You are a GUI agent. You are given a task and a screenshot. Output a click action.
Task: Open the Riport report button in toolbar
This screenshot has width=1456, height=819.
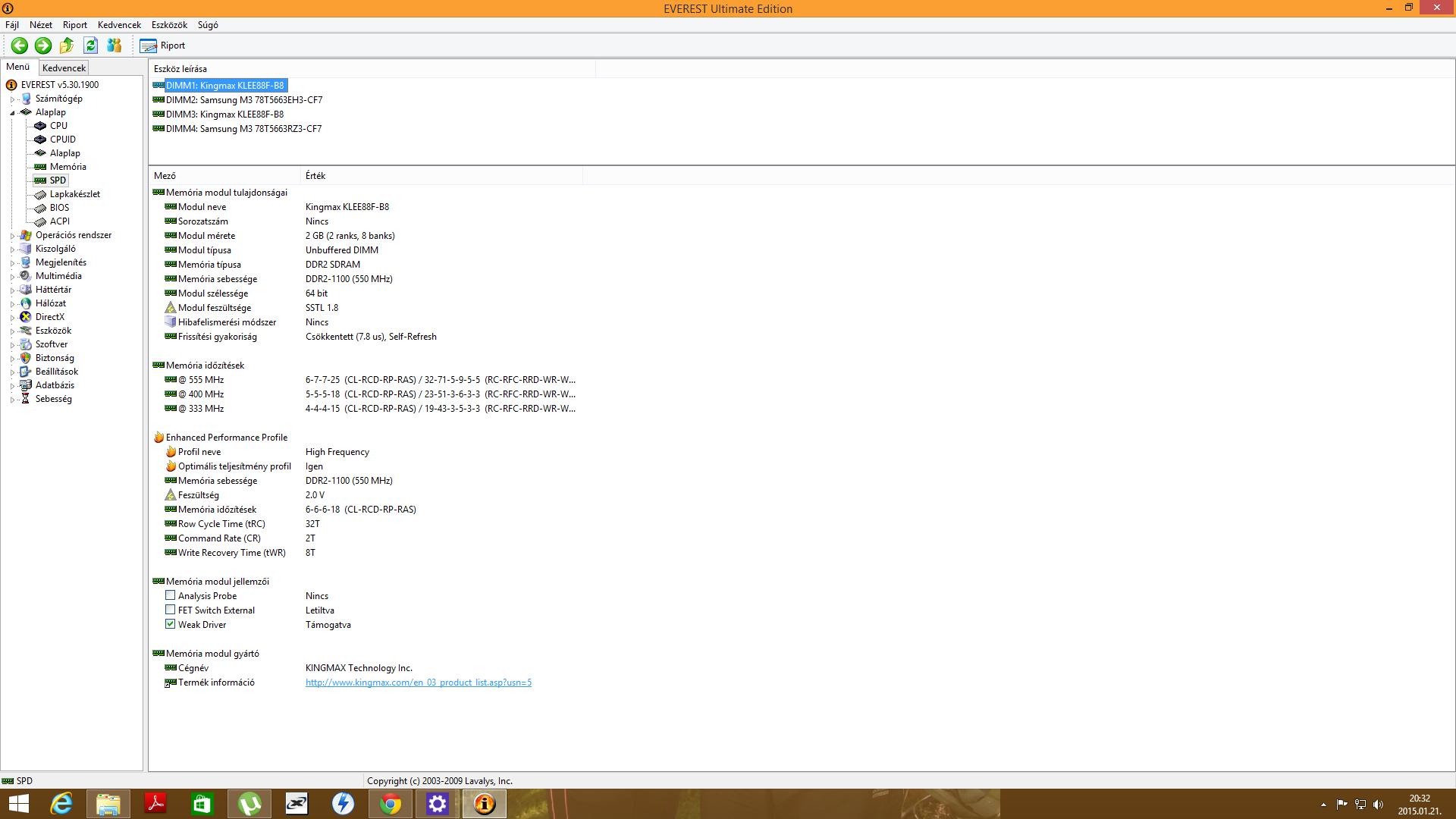click(162, 45)
